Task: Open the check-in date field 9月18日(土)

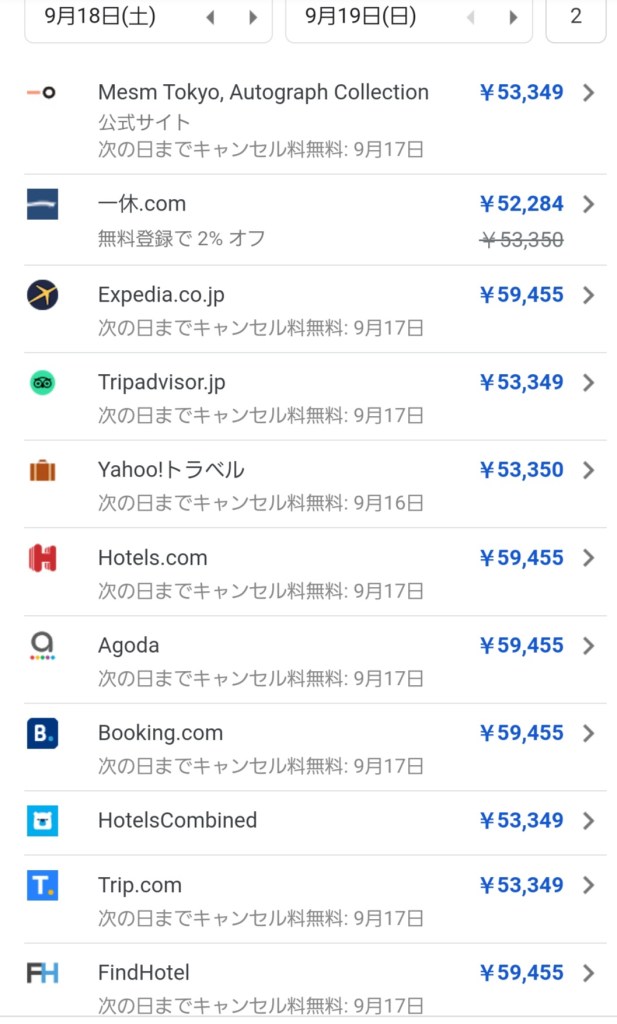Action: 104,17
